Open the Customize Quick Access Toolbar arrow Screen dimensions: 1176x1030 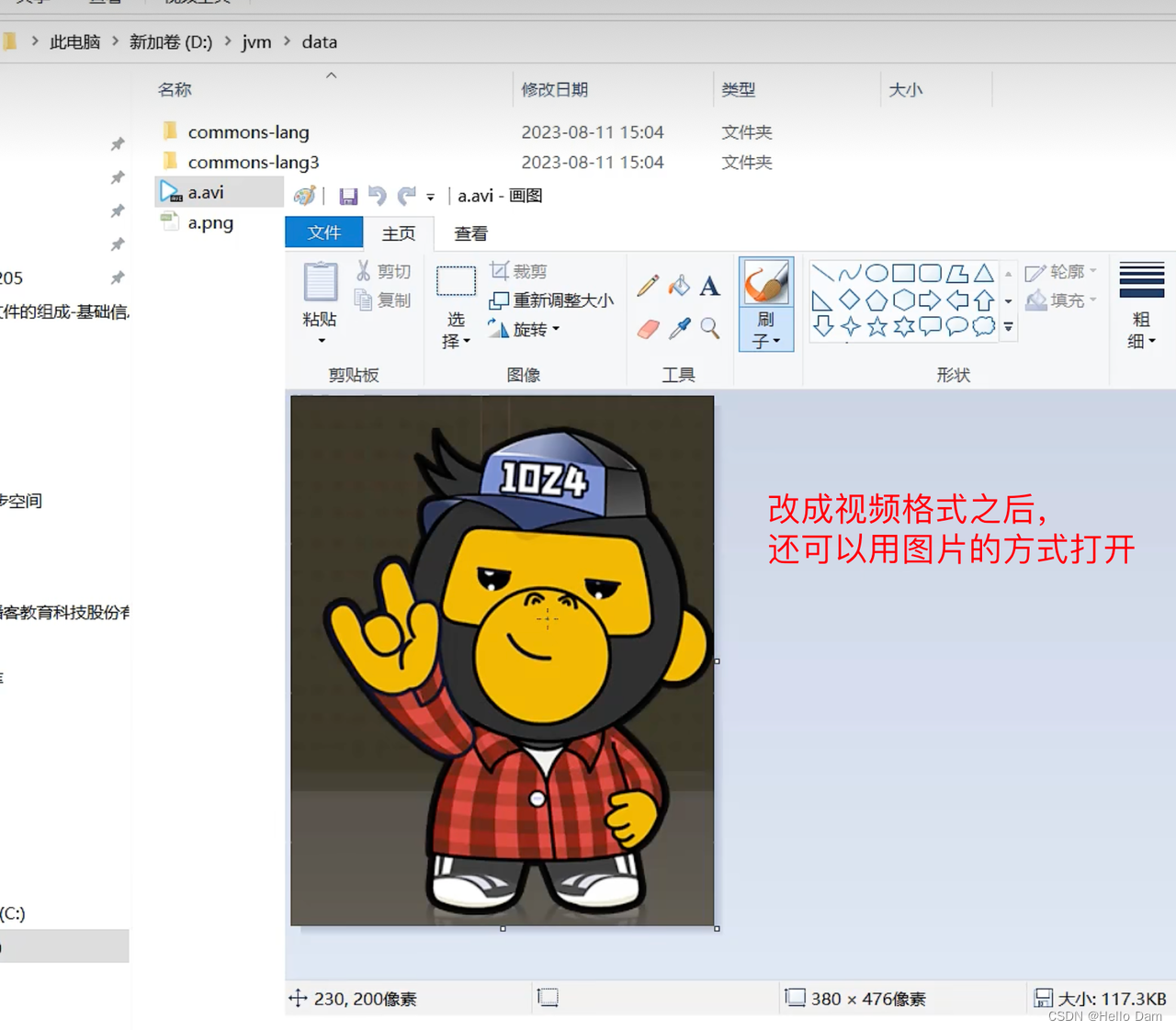point(430,197)
